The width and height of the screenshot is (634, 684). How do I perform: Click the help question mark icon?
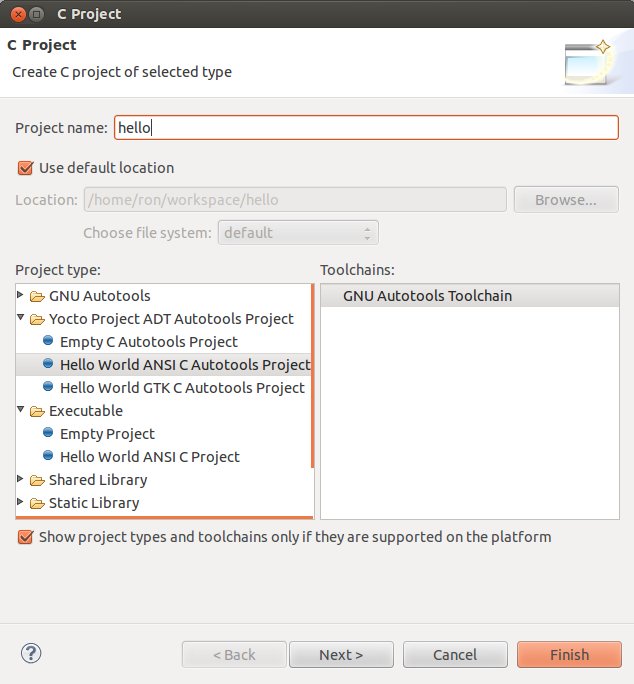(31, 654)
